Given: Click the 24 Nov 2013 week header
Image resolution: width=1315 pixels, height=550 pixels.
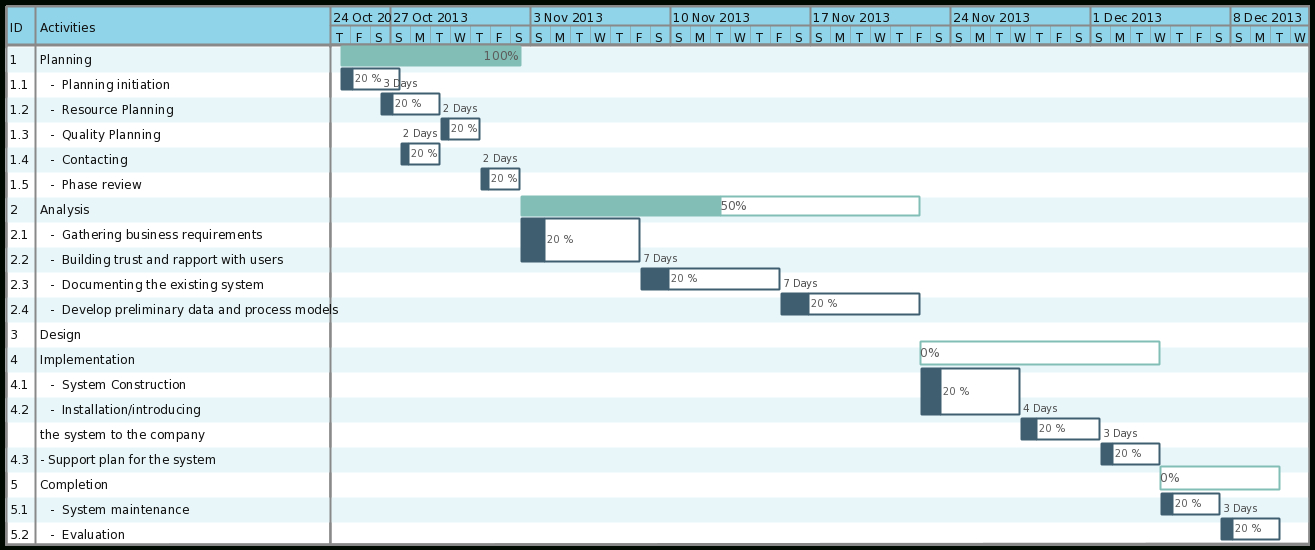Looking at the screenshot, I should tap(1020, 17).
